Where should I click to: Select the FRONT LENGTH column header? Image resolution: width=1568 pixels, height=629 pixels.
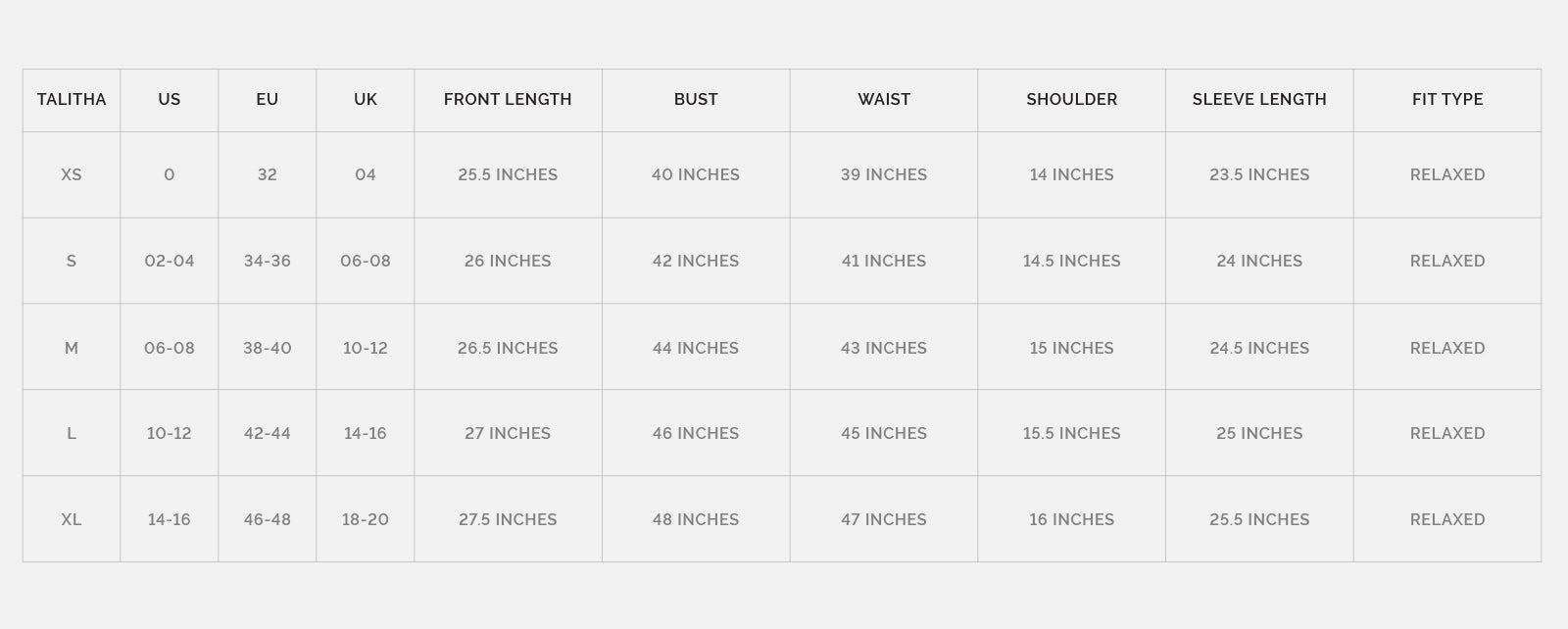point(508,99)
